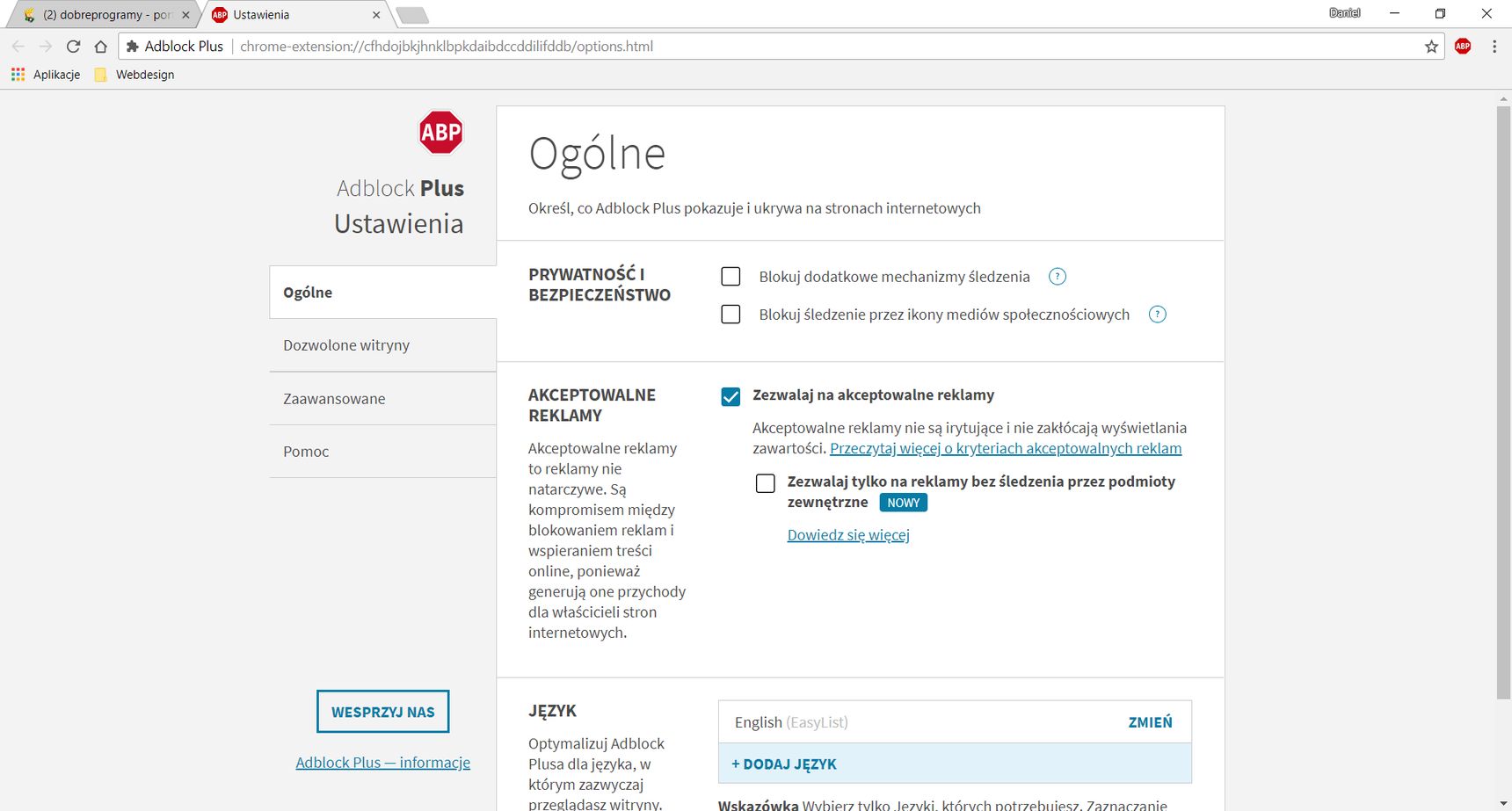
Task: Open the Pomoc section
Action: tap(383, 452)
